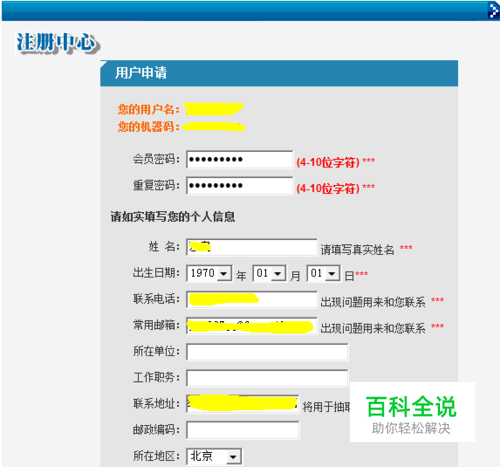The width and height of the screenshot is (500, 467).
Task: Click the 出现问题用来和您联系 hint beside 常用邮箱
Action: [373, 328]
